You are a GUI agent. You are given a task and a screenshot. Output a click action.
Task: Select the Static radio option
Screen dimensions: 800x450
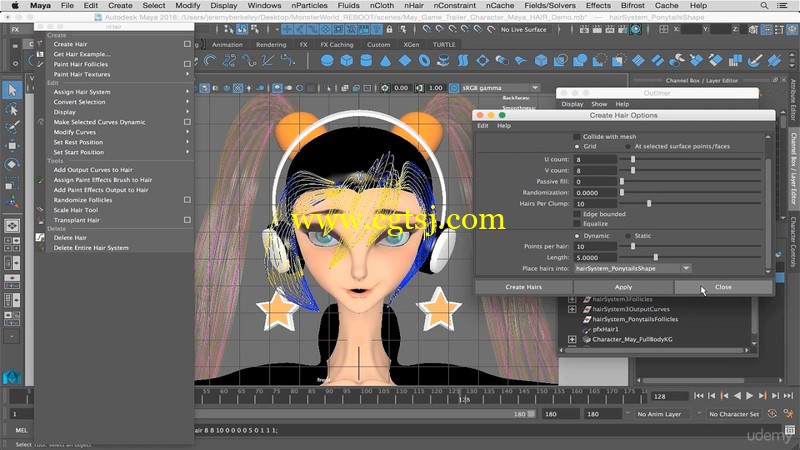(628, 236)
